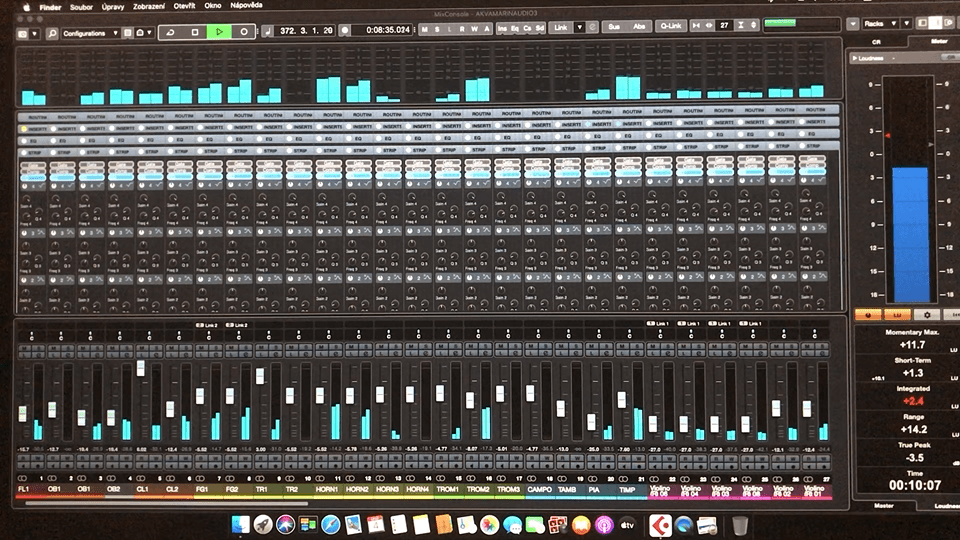Open the Configurations dropdown

pyautogui.click(x=90, y=33)
